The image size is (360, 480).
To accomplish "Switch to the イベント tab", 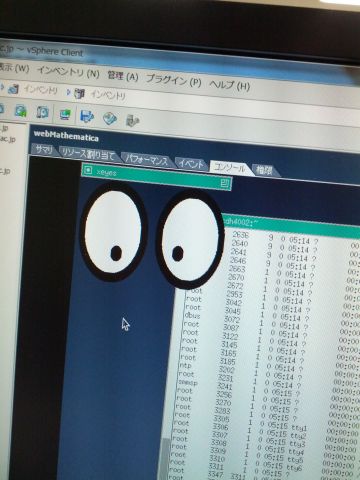I will pyautogui.click(x=191, y=164).
